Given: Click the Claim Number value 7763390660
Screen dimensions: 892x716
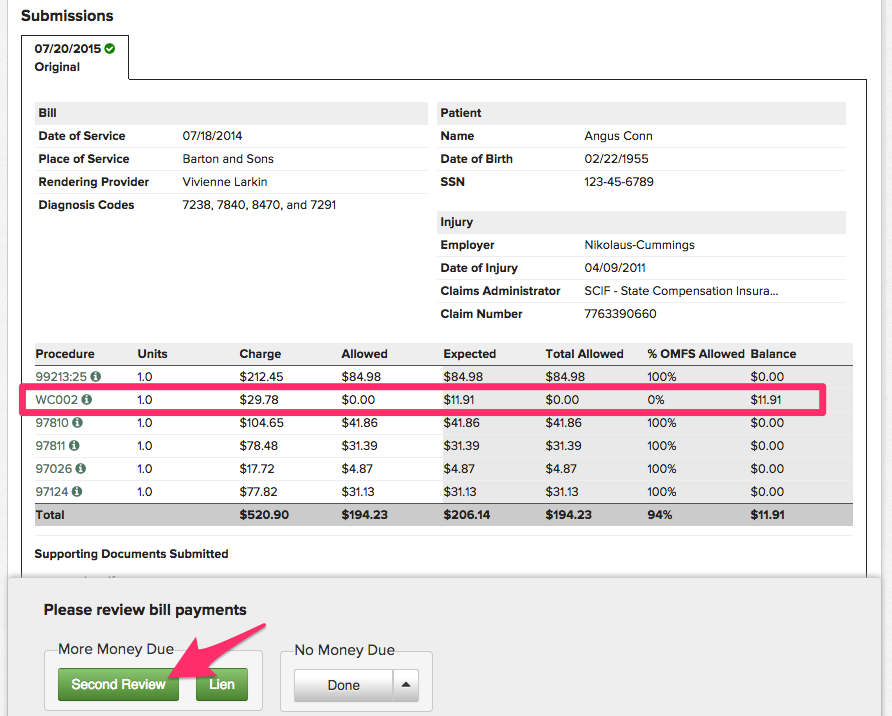Looking at the screenshot, I should 620,314.
